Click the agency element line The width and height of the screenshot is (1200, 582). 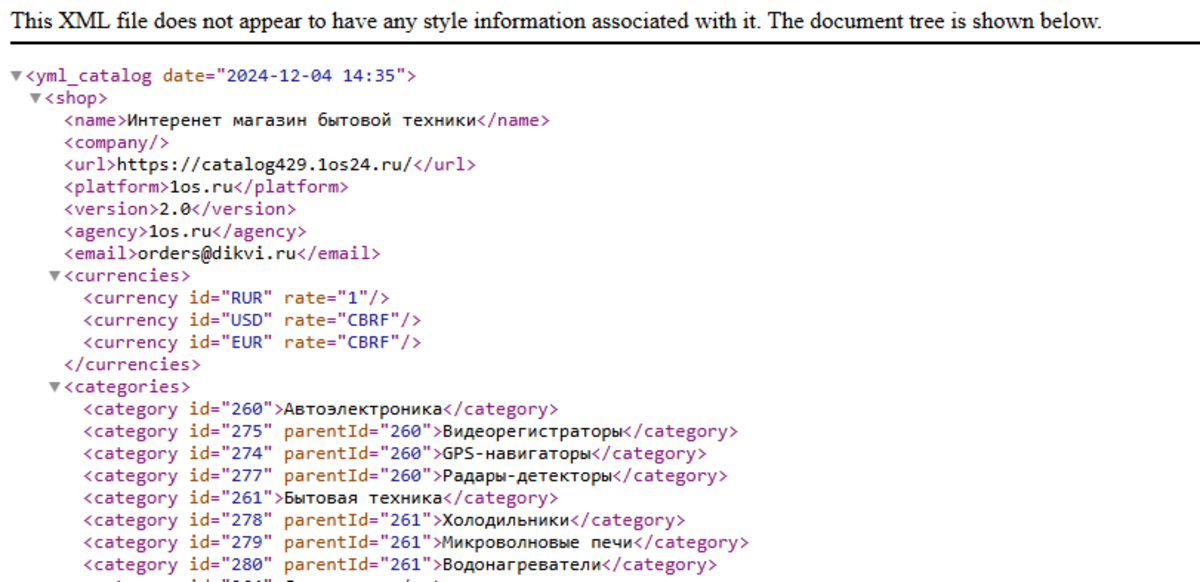(185, 231)
